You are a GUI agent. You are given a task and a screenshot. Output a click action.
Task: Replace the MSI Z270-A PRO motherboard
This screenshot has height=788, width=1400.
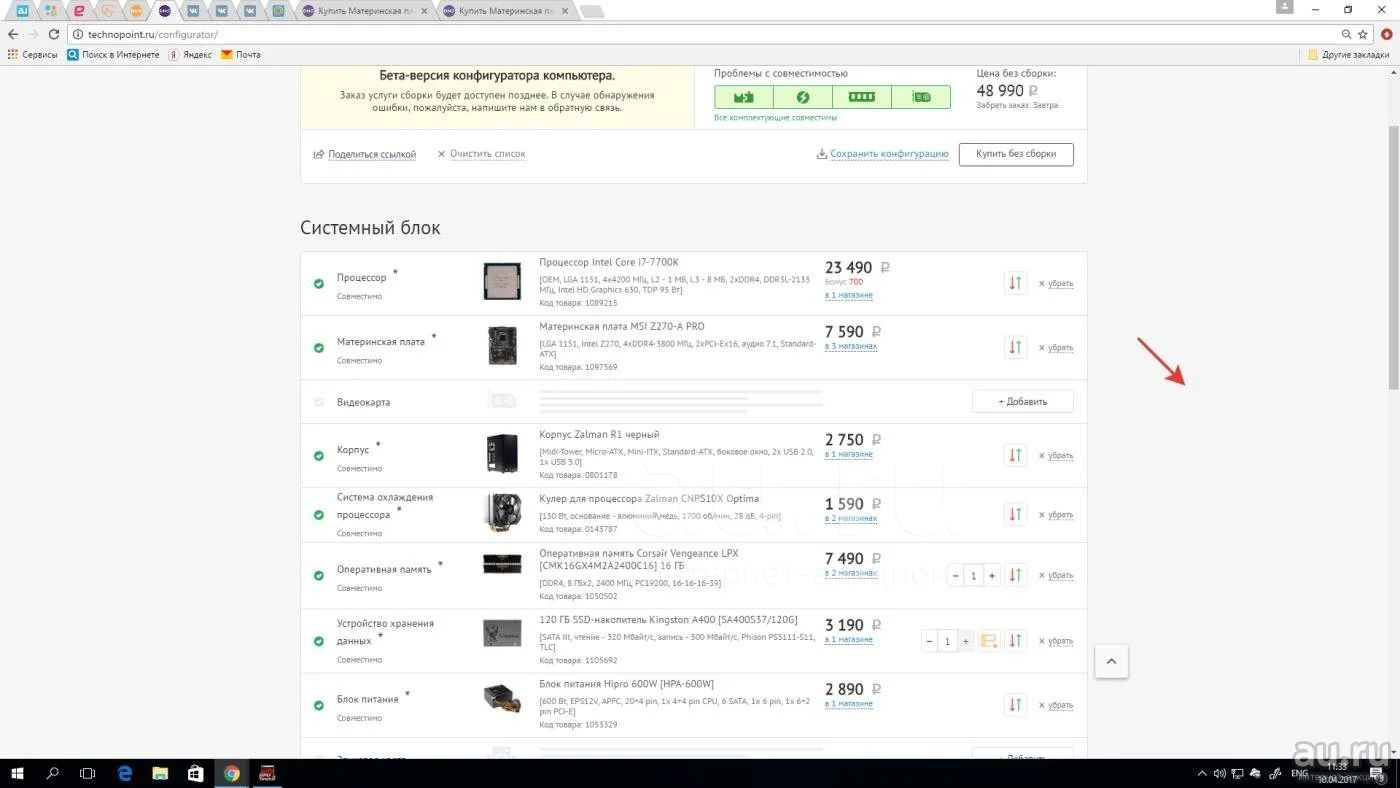point(1015,347)
